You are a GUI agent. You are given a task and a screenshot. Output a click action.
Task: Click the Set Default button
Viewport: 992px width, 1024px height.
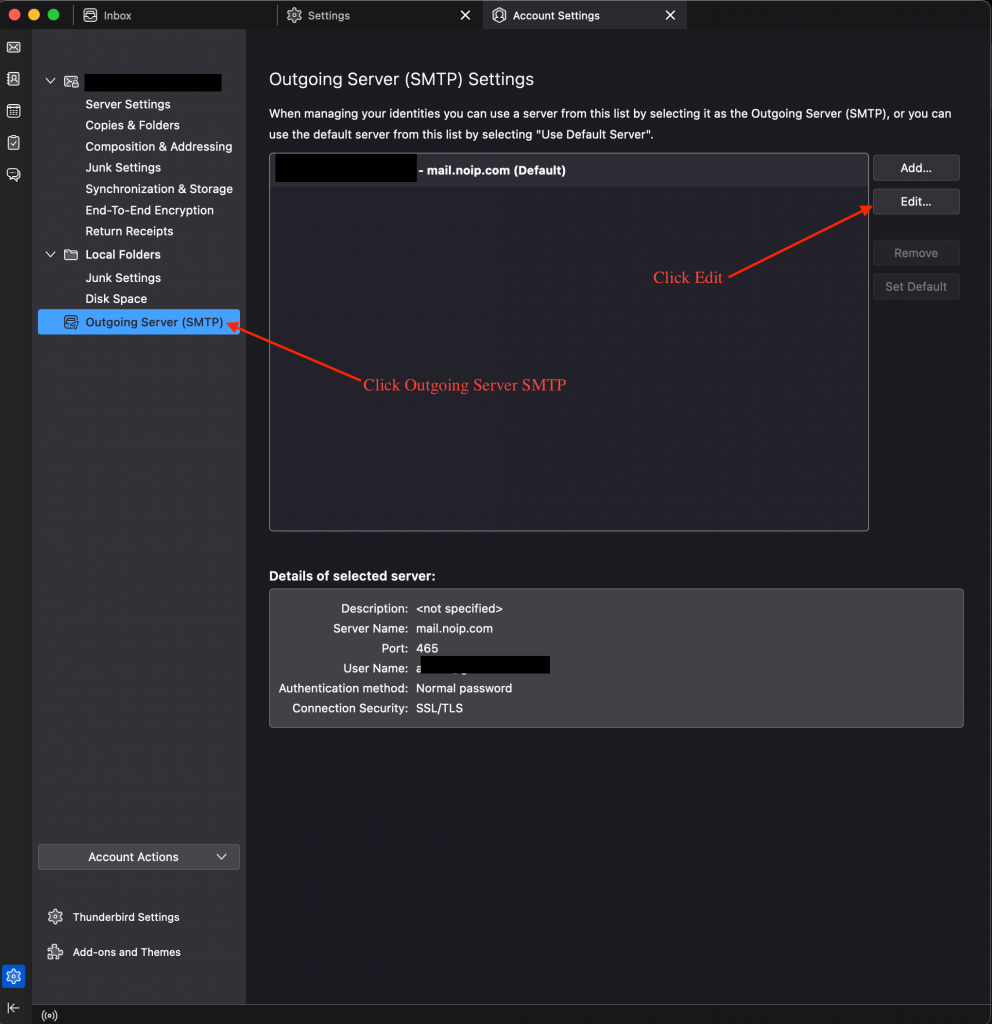[x=916, y=287]
